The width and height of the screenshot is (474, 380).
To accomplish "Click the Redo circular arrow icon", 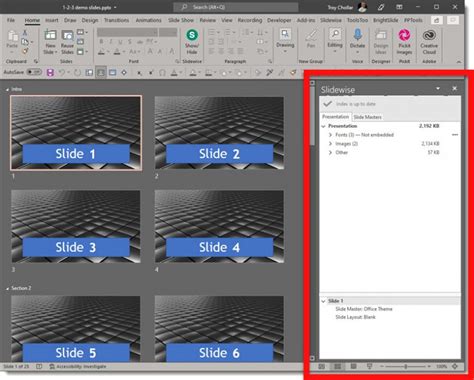I will (x=77, y=72).
